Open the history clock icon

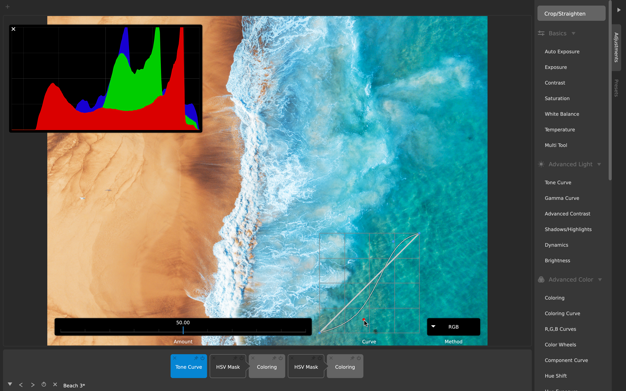[x=44, y=385]
